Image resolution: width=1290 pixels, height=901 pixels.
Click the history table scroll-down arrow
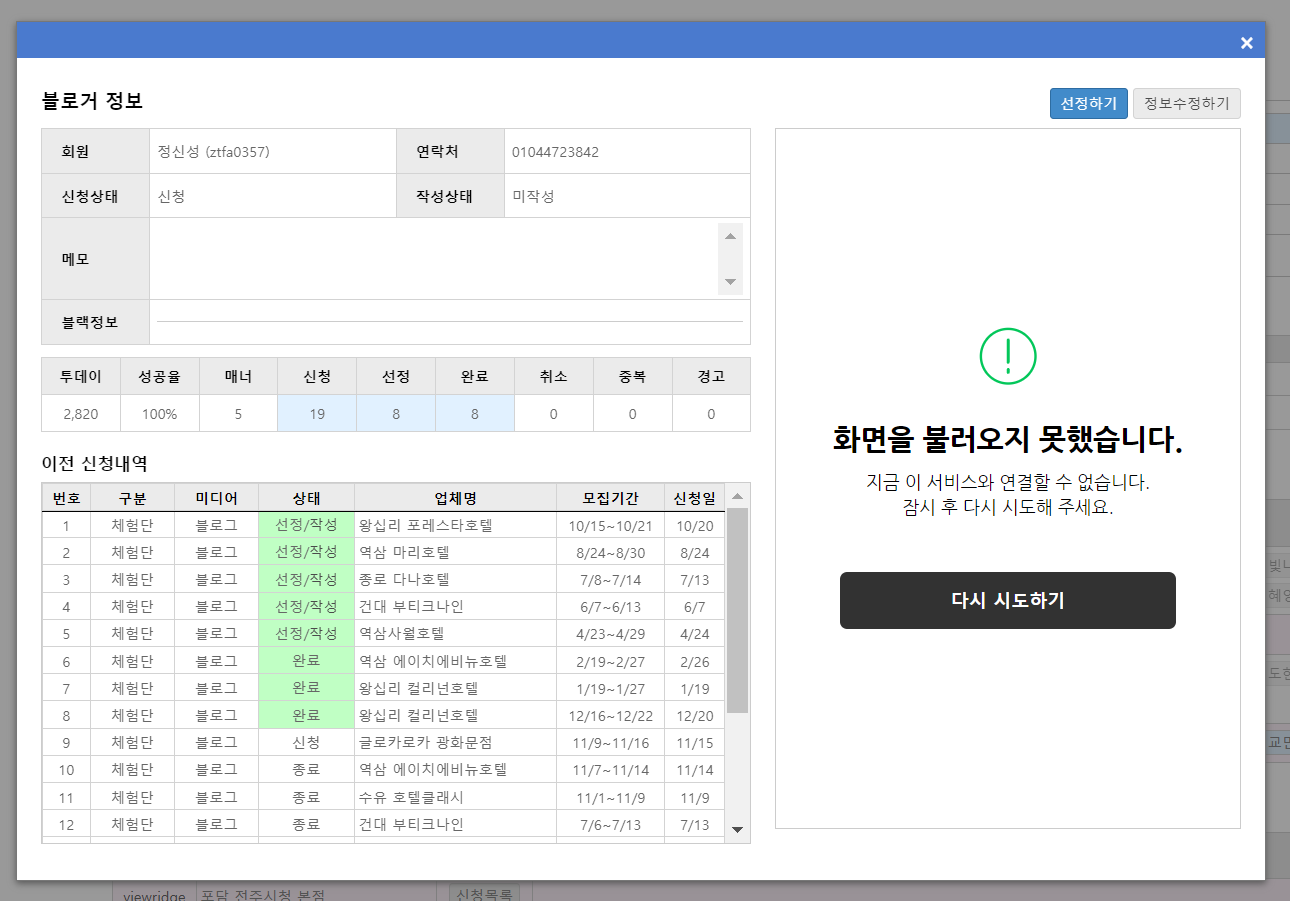[737, 829]
